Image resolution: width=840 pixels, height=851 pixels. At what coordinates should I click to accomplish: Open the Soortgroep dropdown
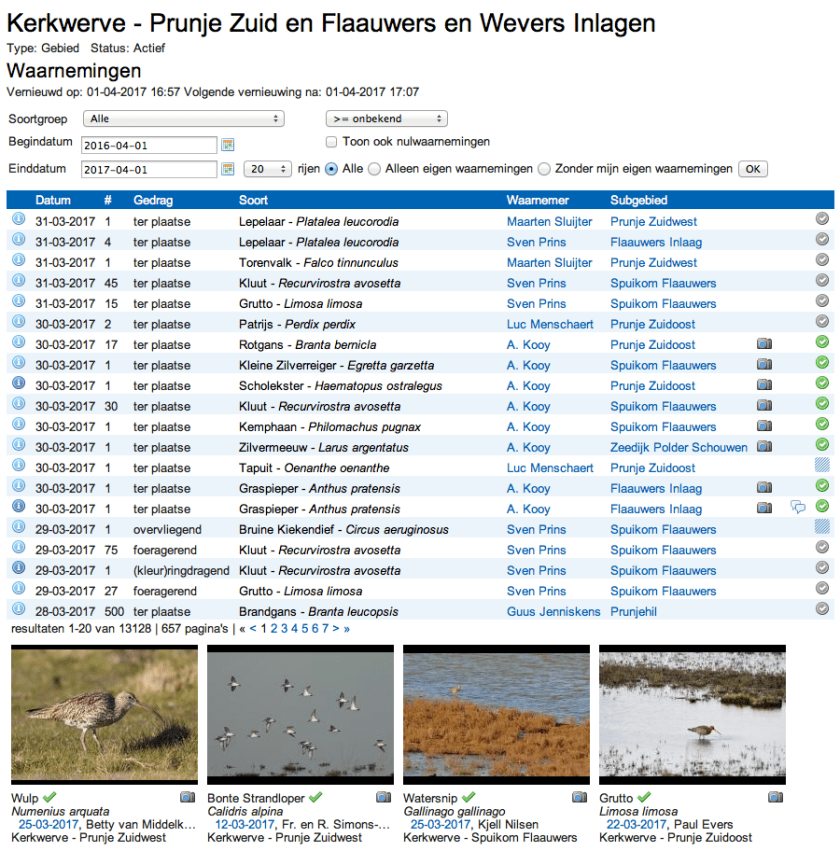click(184, 119)
